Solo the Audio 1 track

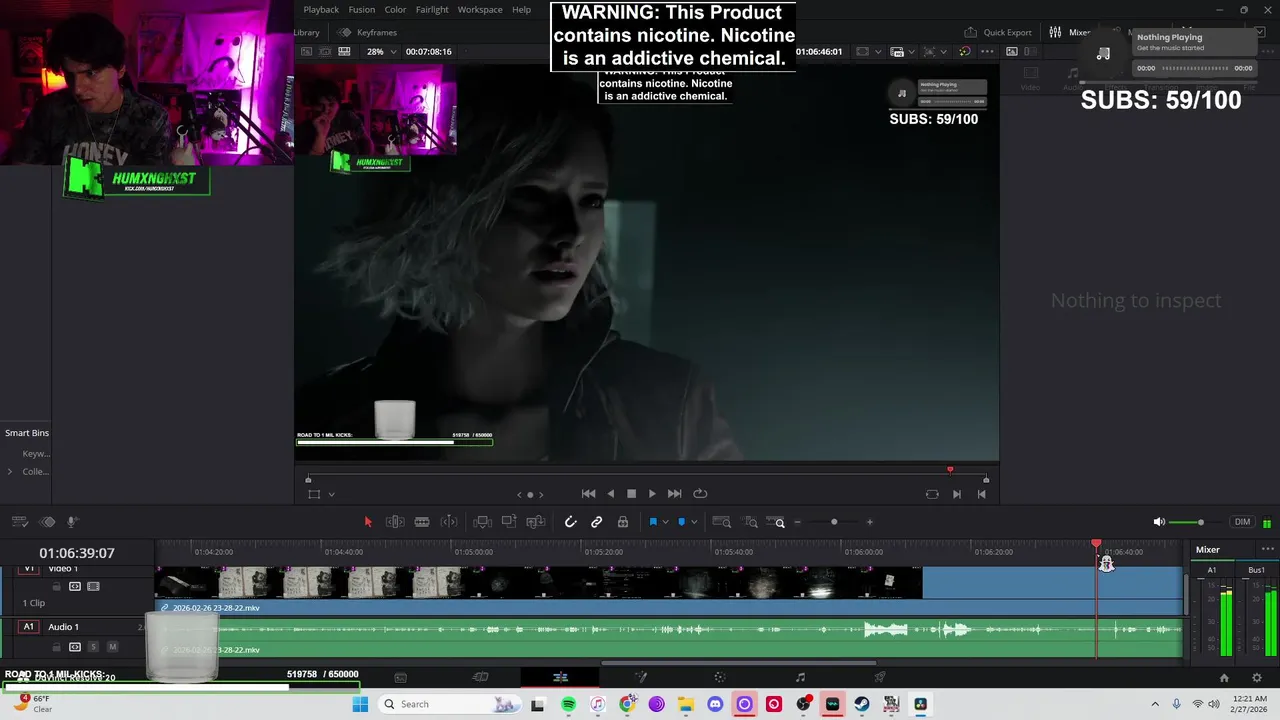pos(94,647)
